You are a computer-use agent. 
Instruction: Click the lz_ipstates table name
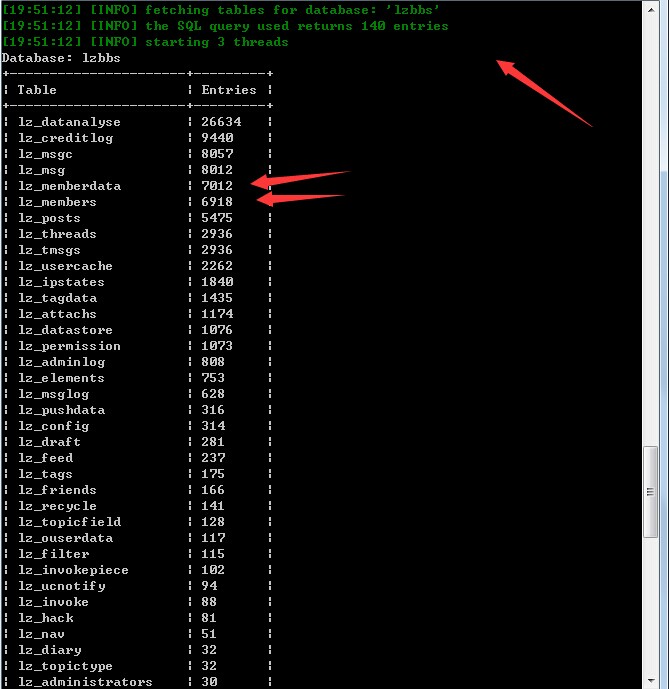click(x=61, y=282)
